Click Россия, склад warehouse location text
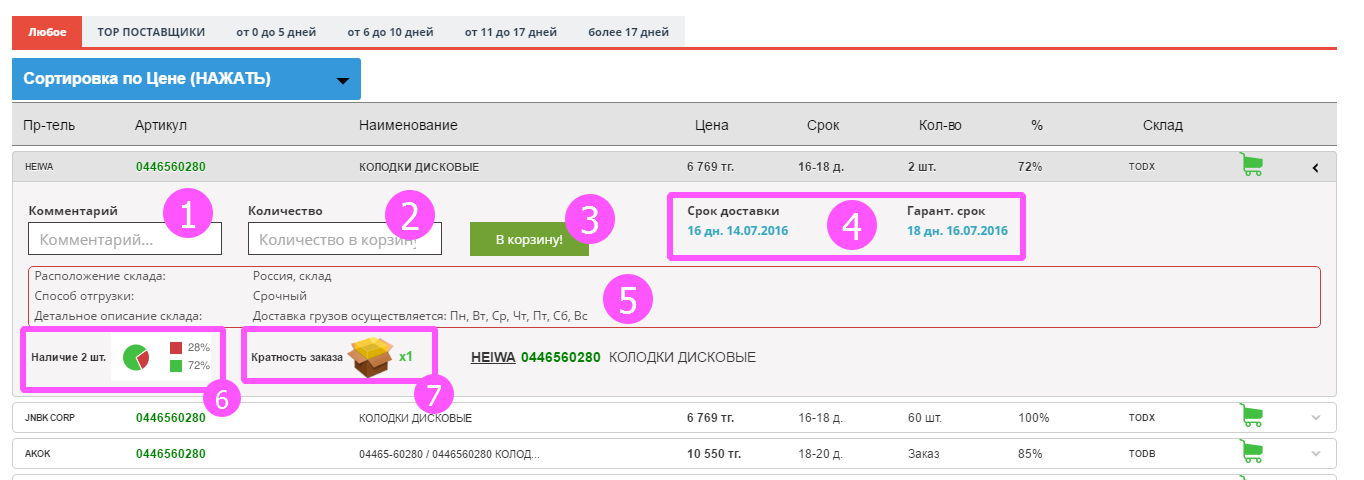The width and height of the screenshot is (1364, 480). (292, 276)
